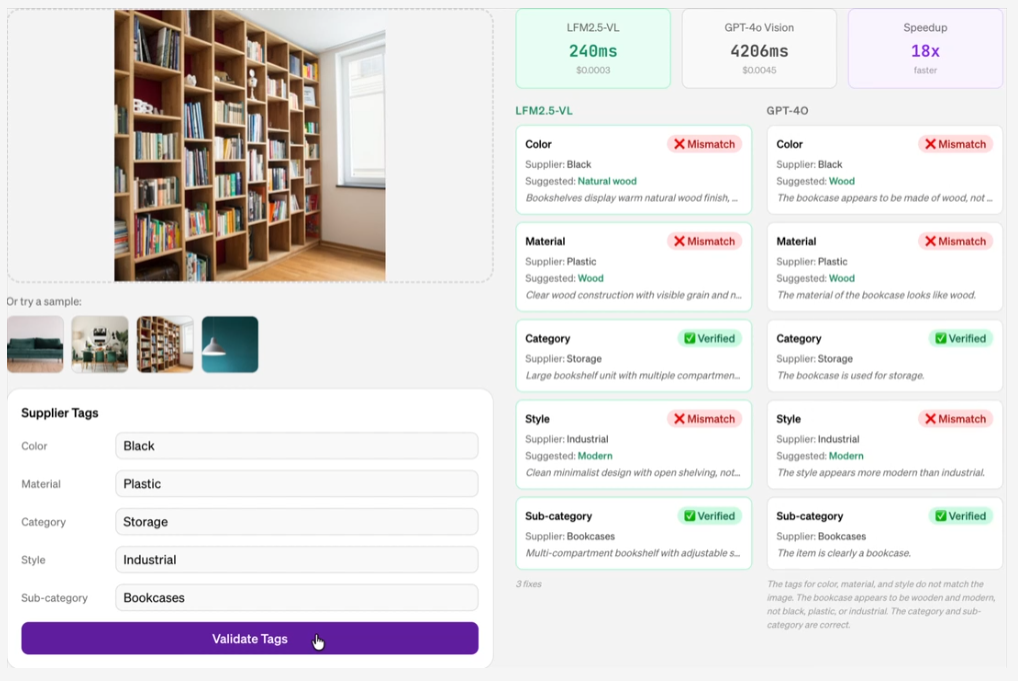Click LFM2.5-VL Category Verified badge
Viewport: 1018px width, 681px height.
[x=708, y=338]
